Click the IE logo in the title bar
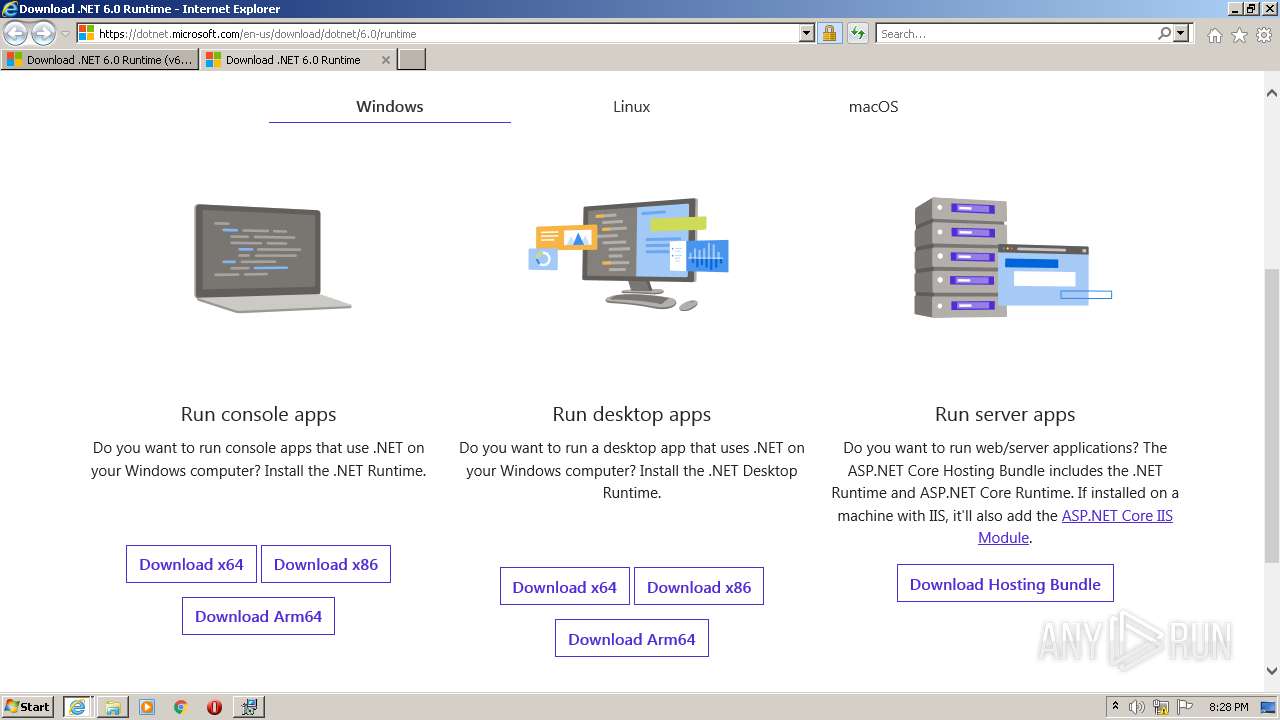Viewport: 1280px width, 720px height. [x=10, y=9]
